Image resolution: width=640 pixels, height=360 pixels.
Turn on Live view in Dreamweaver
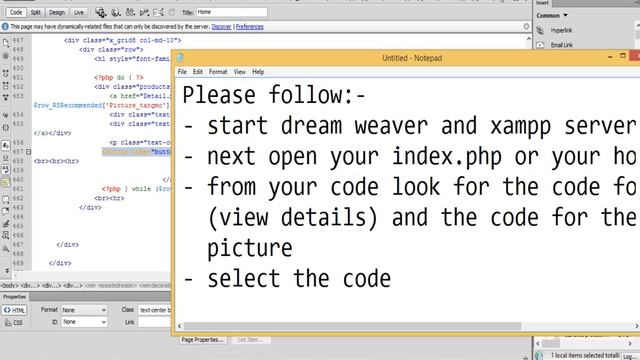(79, 12)
